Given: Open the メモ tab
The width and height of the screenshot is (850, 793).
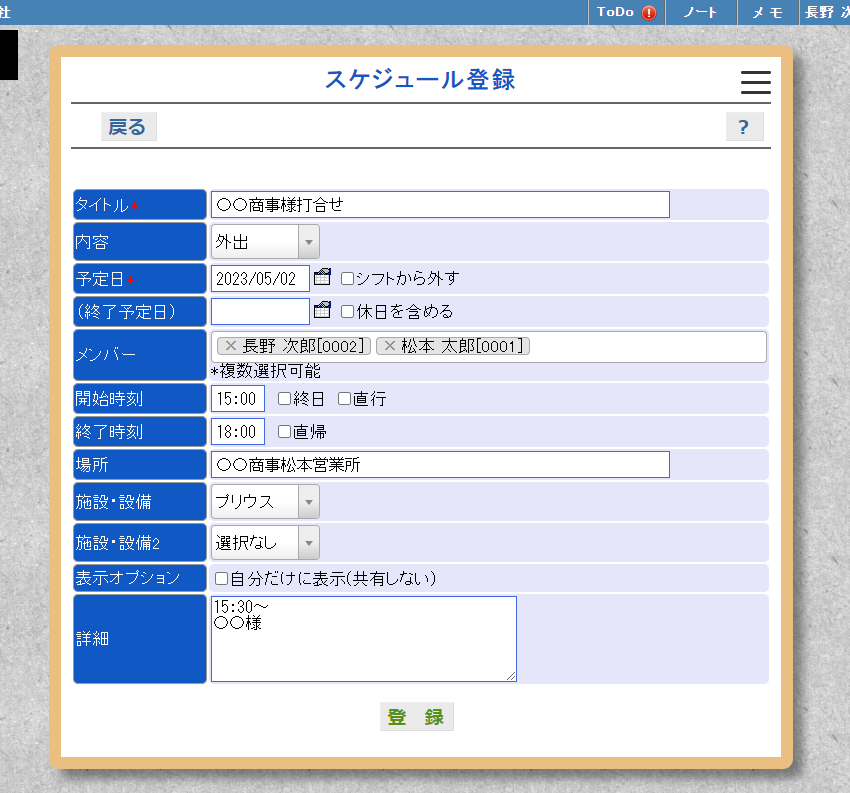Looking at the screenshot, I should [x=766, y=13].
